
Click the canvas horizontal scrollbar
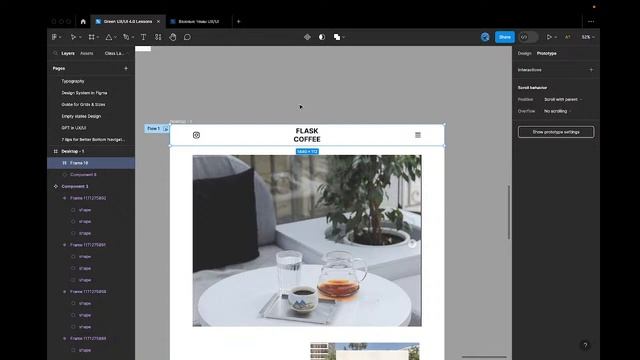(484, 357)
